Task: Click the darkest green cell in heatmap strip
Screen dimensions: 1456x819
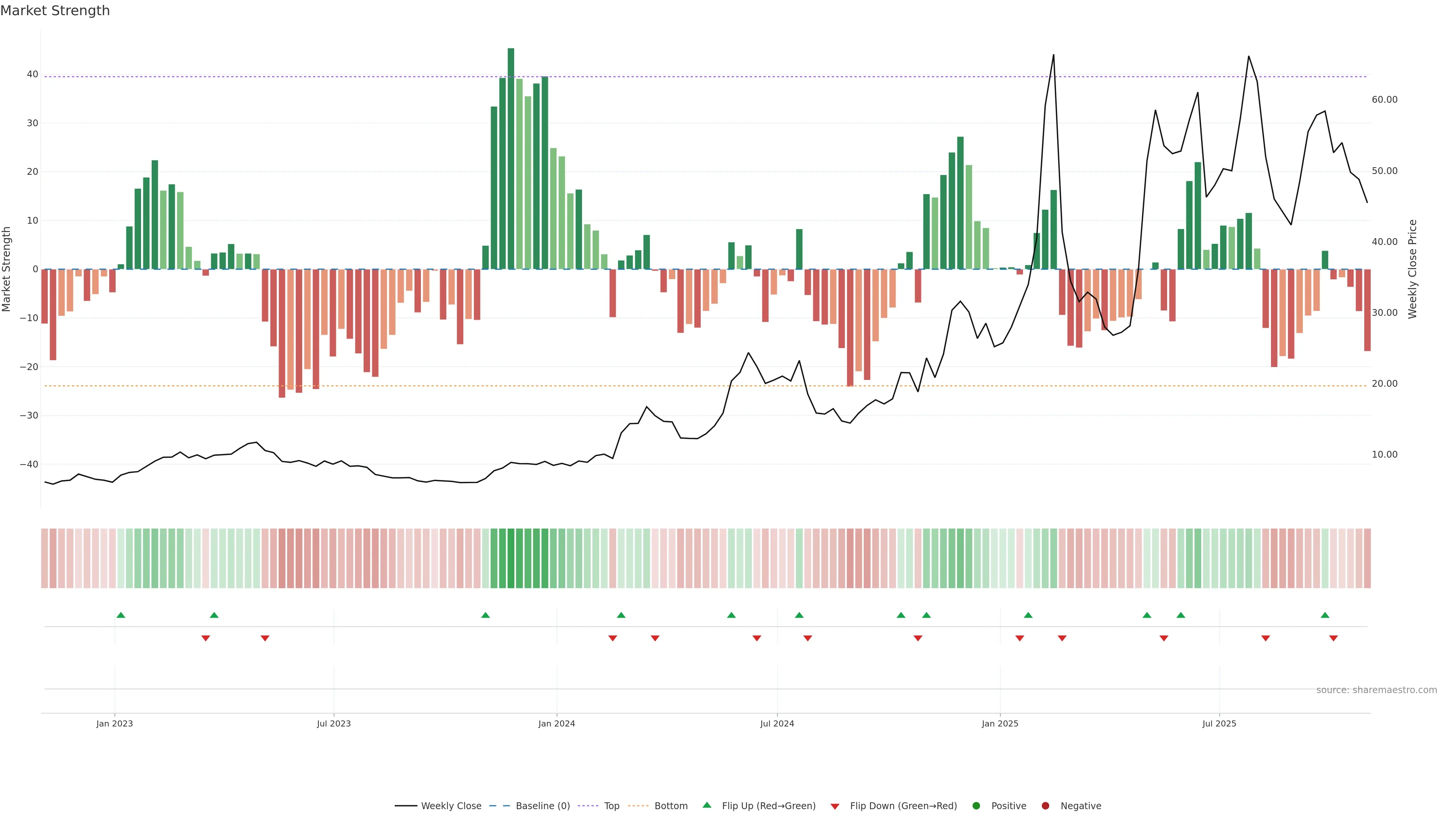Action: [511, 559]
